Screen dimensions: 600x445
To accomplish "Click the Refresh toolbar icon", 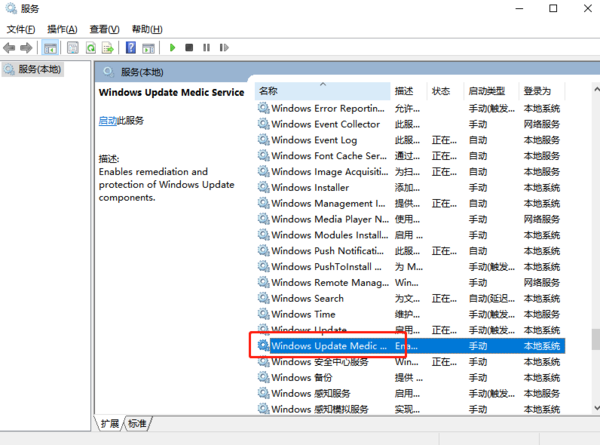I will point(91,48).
